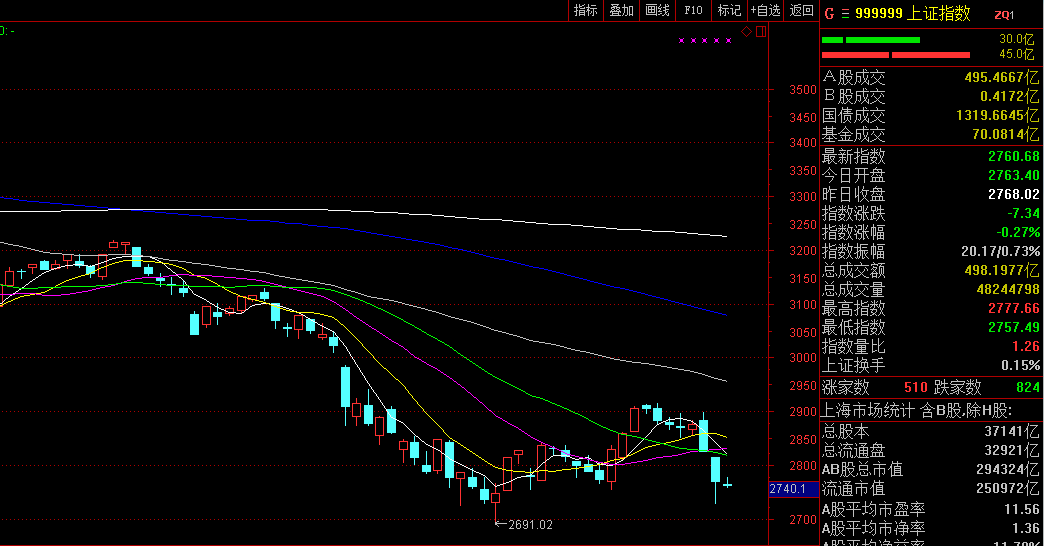This screenshot has width=1044, height=546.
Task: Click the 上证指数 index name
Action: click(x=940, y=14)
